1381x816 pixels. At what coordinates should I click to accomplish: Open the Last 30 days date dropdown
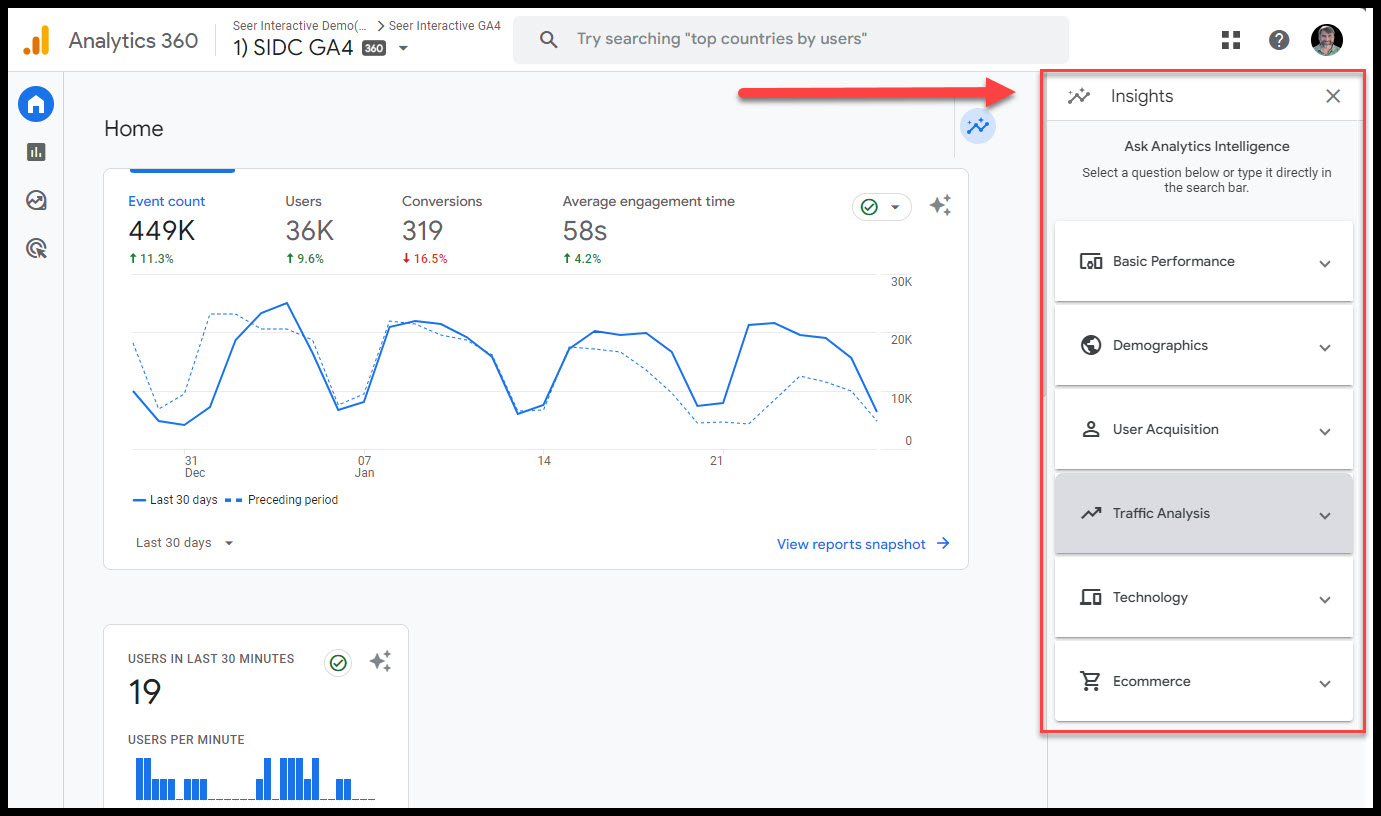[185, 543]
